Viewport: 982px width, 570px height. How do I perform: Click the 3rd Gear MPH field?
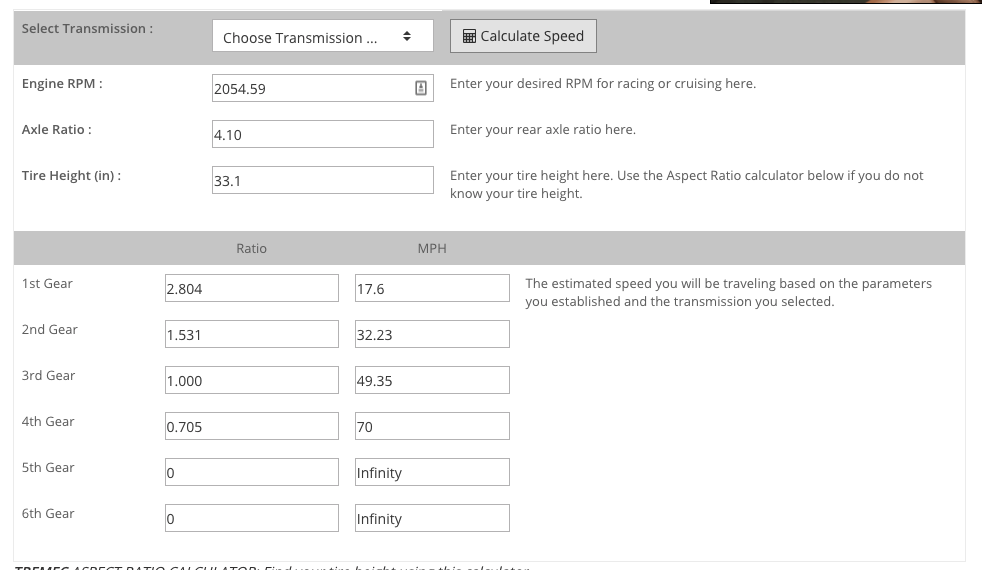click(432, 380)
